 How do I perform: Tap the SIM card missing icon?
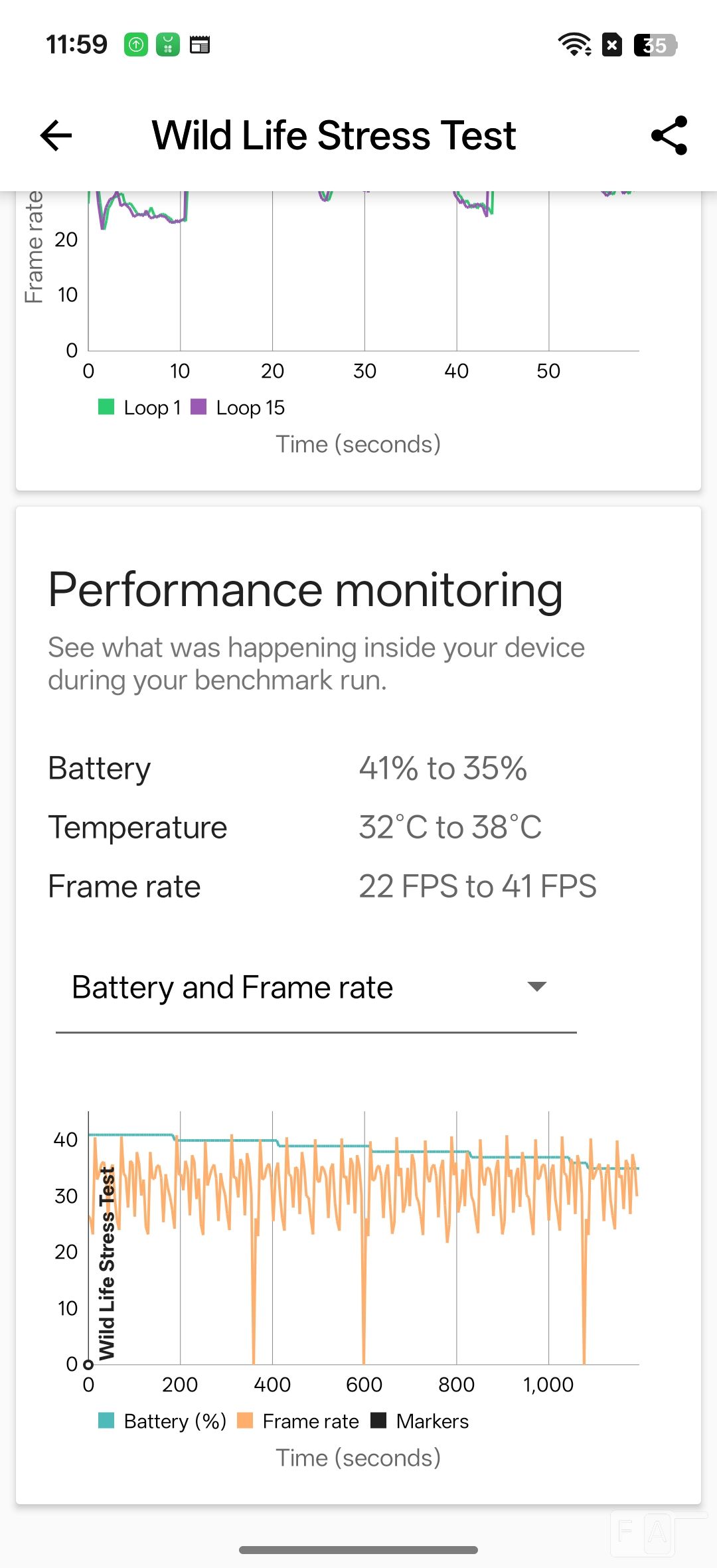click(612, 45)
